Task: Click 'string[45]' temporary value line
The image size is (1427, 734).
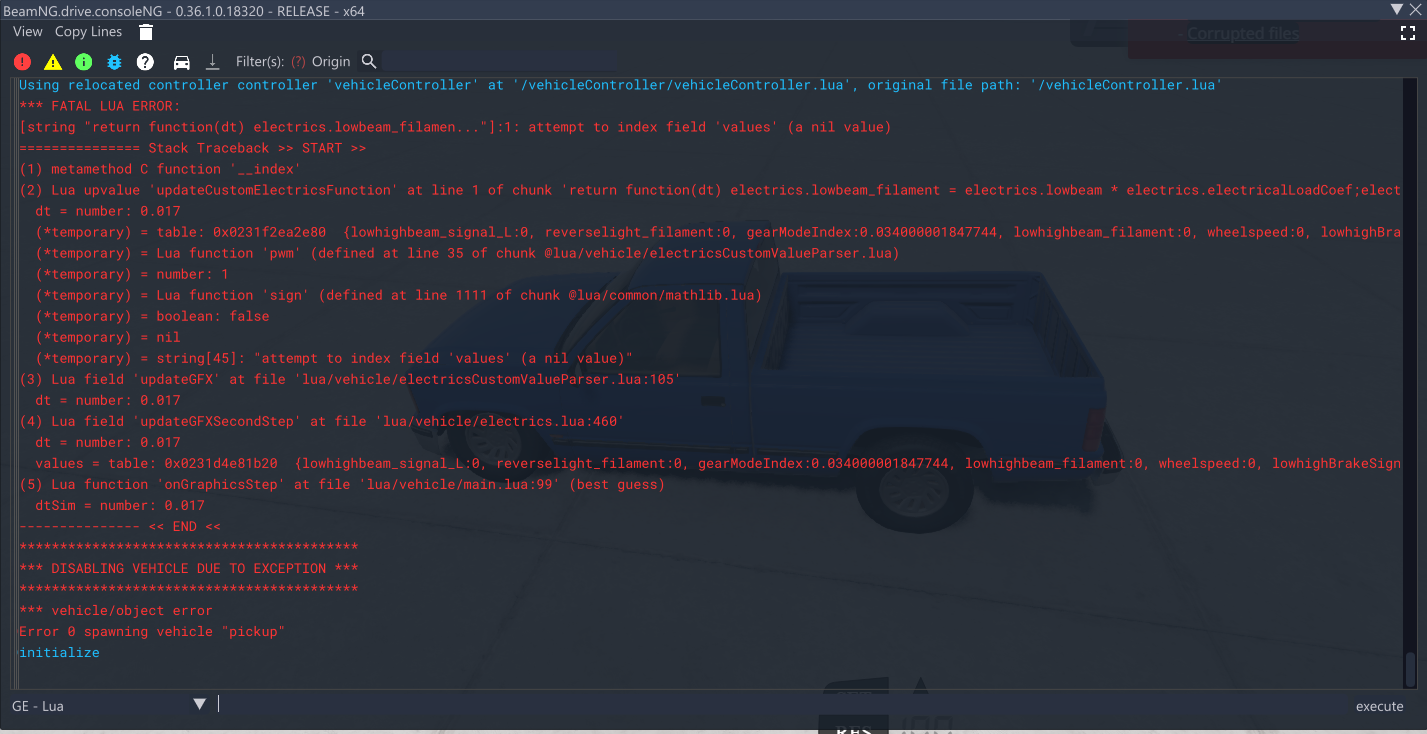Action: (334, 358)
